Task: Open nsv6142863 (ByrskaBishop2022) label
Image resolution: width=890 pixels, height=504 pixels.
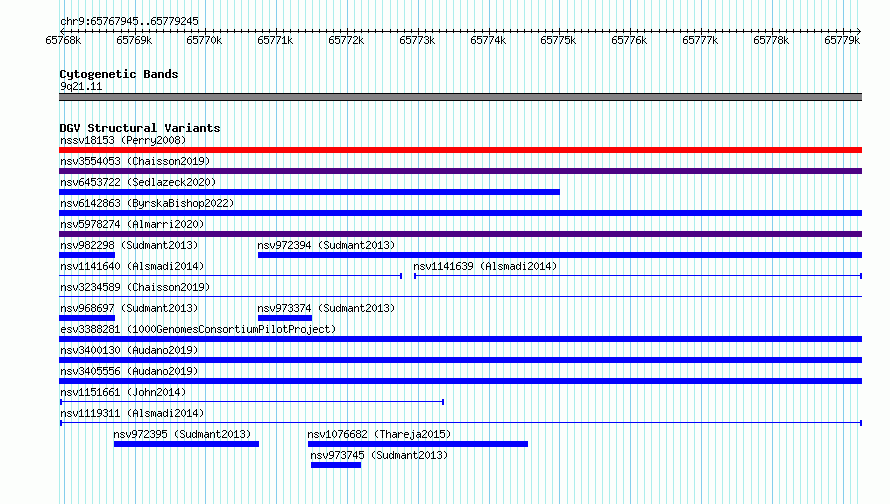Action: pyautogui.click(x=147, y=203)
